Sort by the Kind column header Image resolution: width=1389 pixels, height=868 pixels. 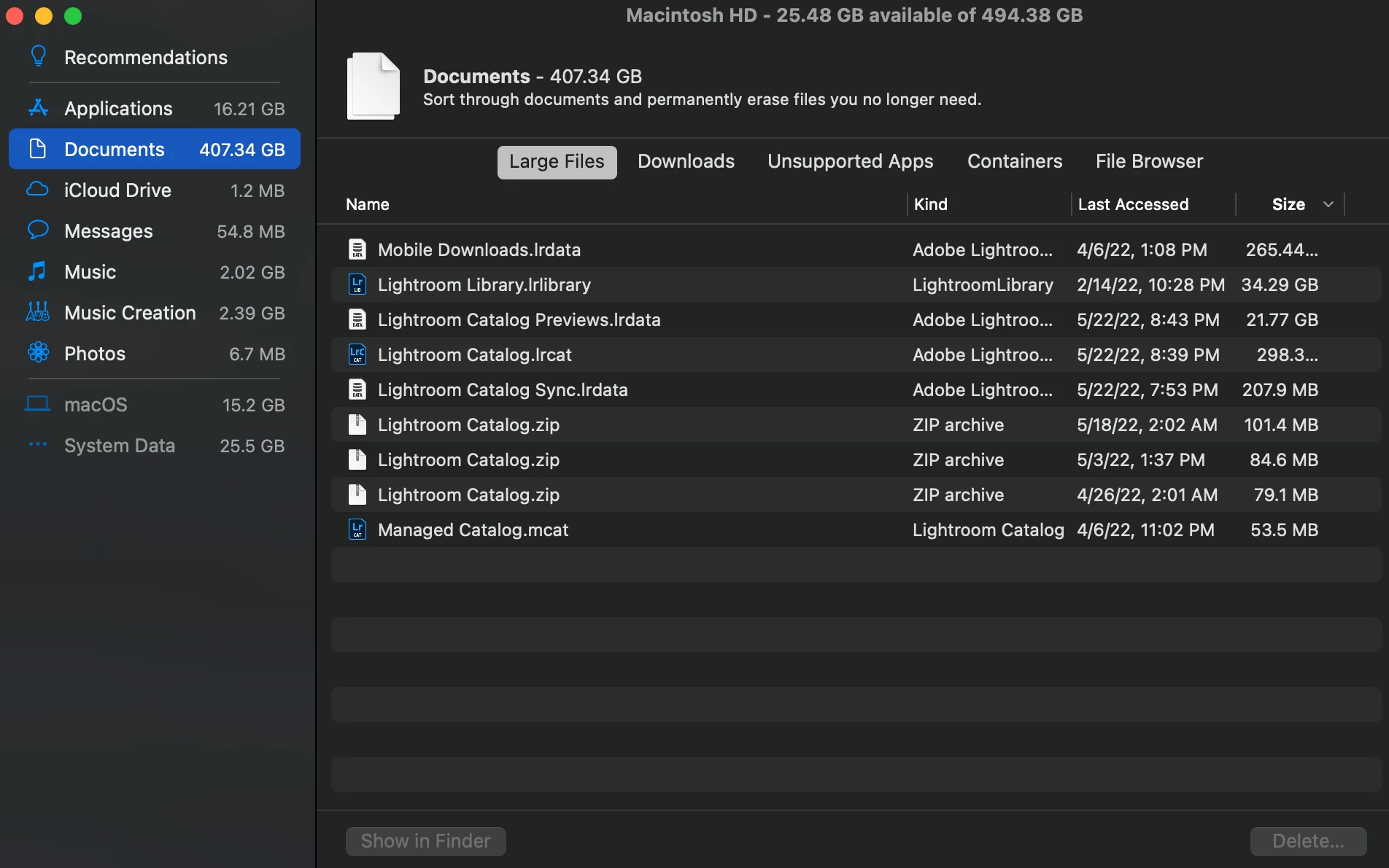pyautogui.click(x=931, y=204)
